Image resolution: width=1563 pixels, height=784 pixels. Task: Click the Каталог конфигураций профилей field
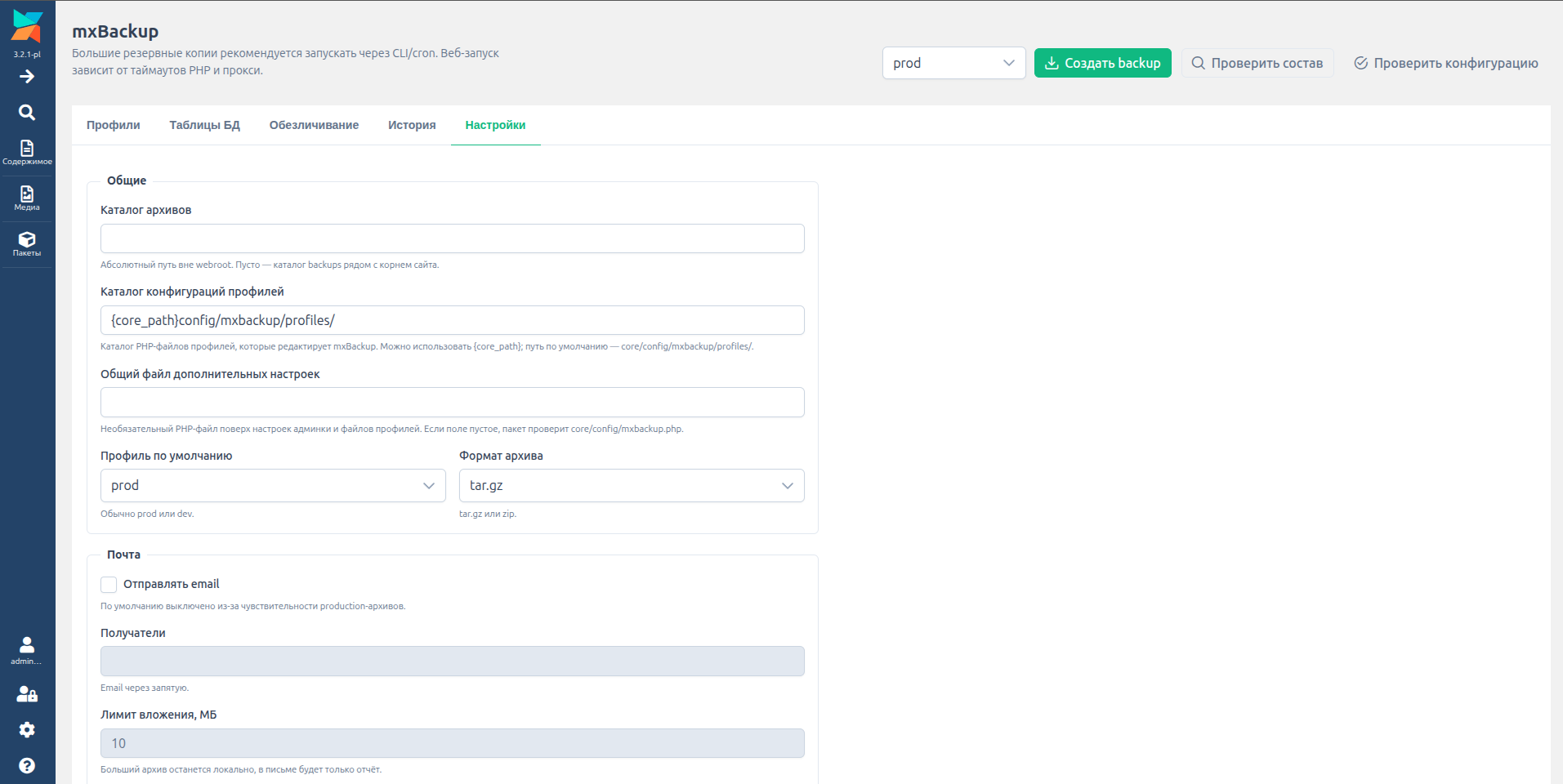(x=453, y=320)
